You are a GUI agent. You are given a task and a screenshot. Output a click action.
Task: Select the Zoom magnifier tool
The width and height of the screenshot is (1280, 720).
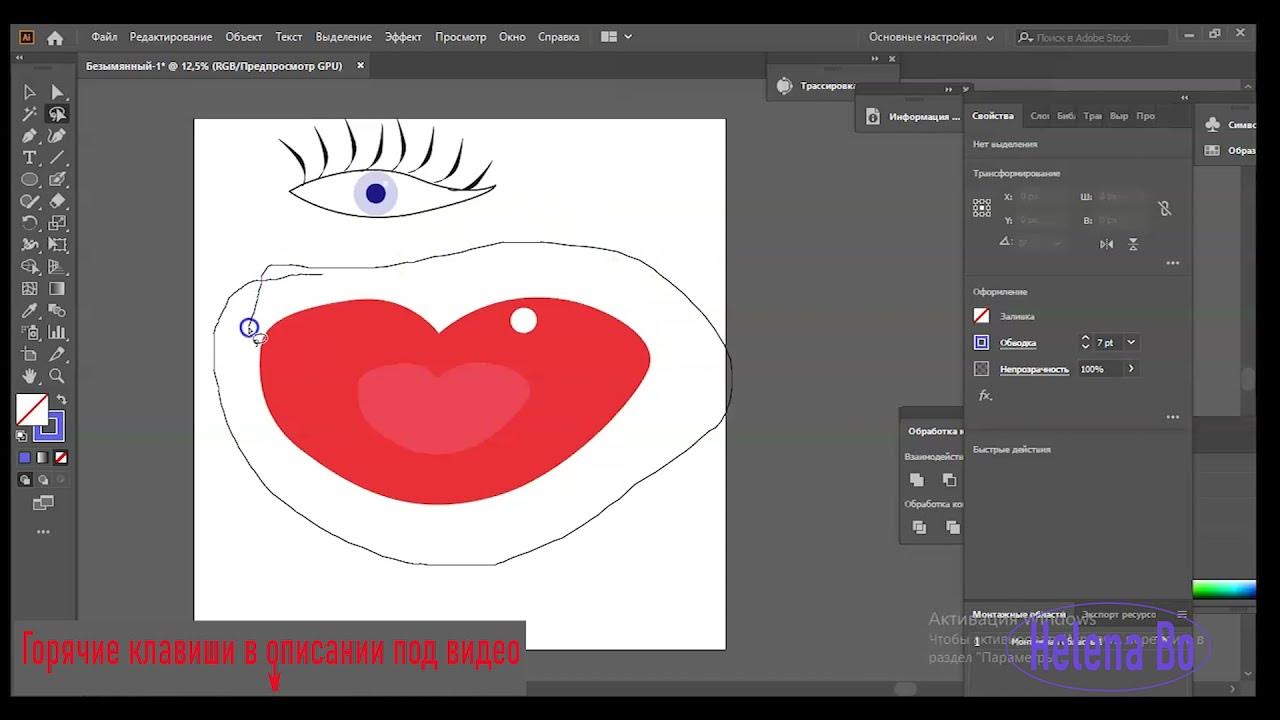(57, 377)
